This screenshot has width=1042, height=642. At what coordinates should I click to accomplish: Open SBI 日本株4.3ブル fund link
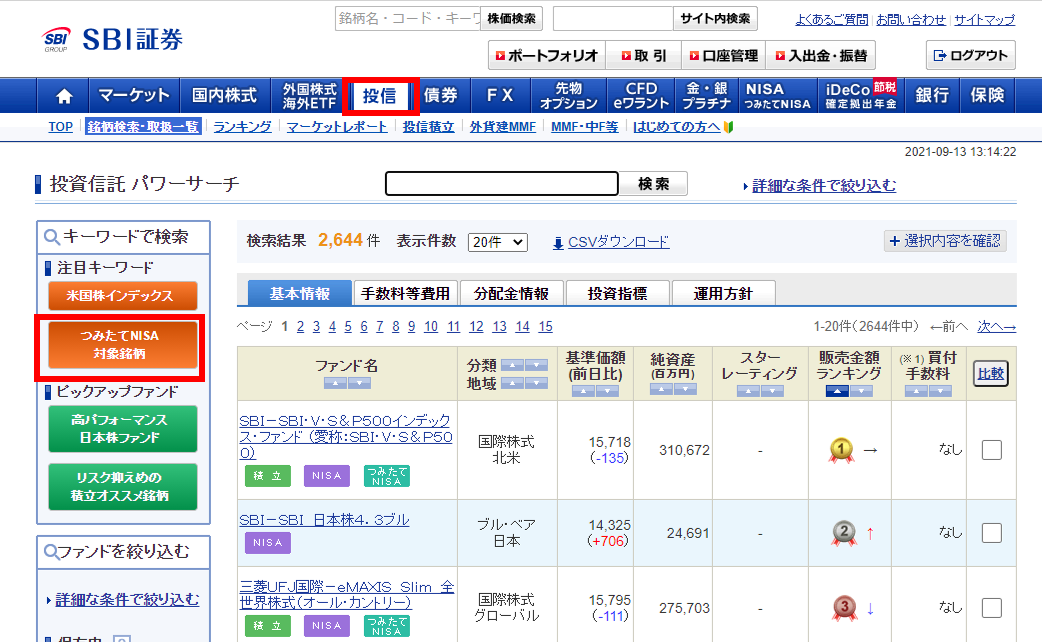(x=324, y=520)
